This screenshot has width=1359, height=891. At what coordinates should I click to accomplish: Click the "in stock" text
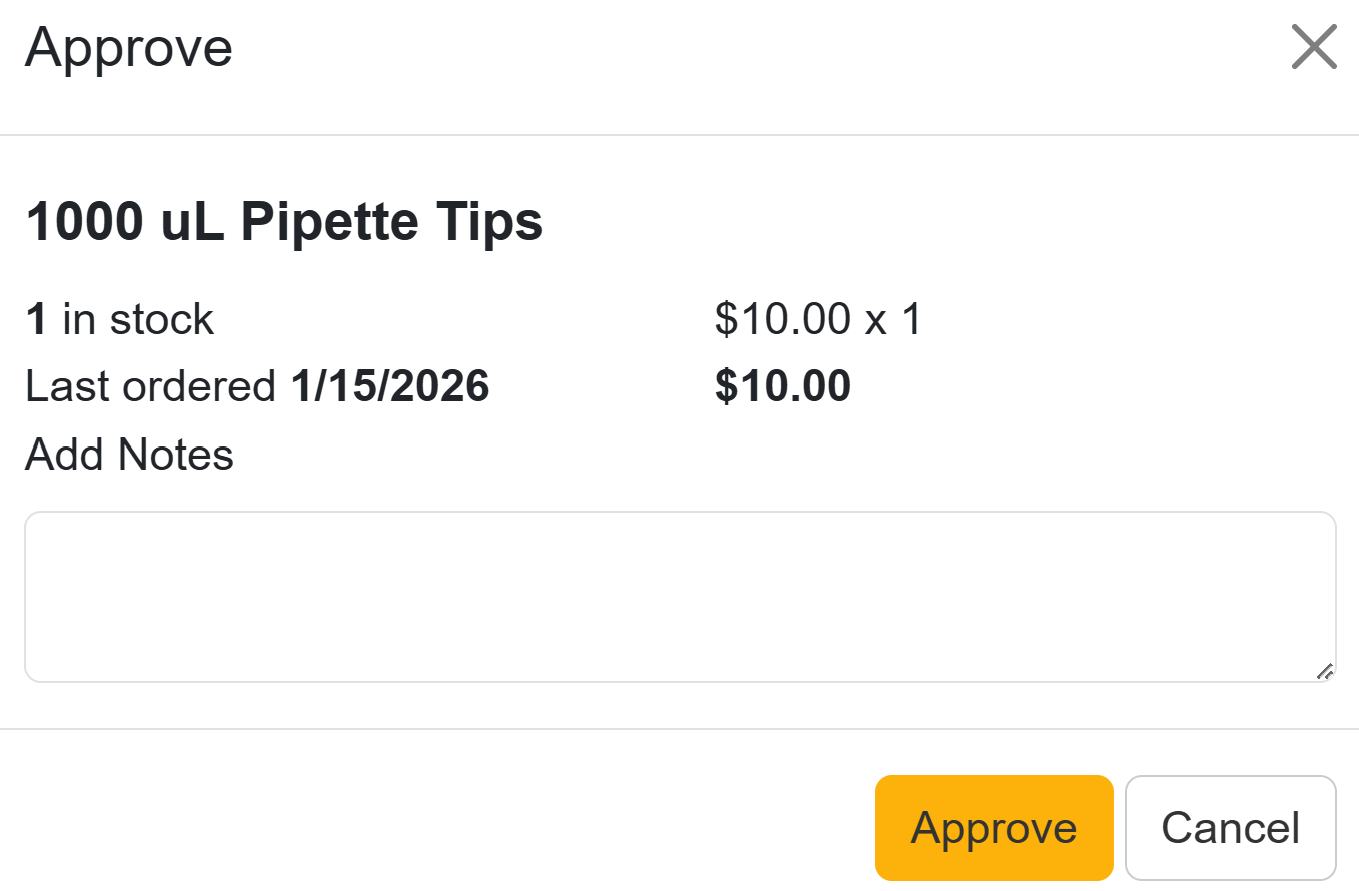(x=138, y=320)
